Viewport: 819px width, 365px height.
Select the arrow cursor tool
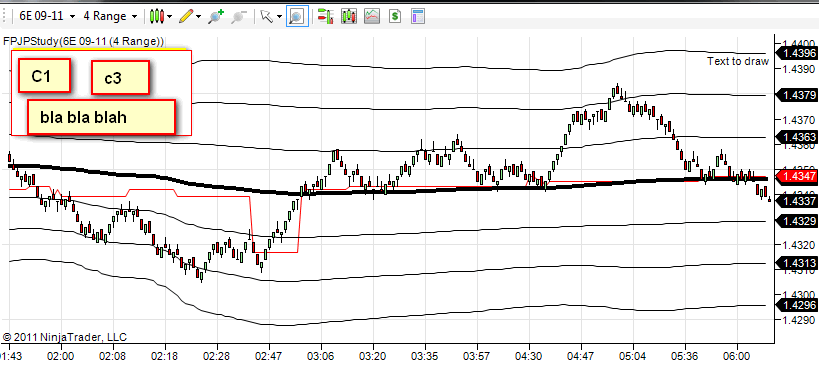(x=266, y=16)
